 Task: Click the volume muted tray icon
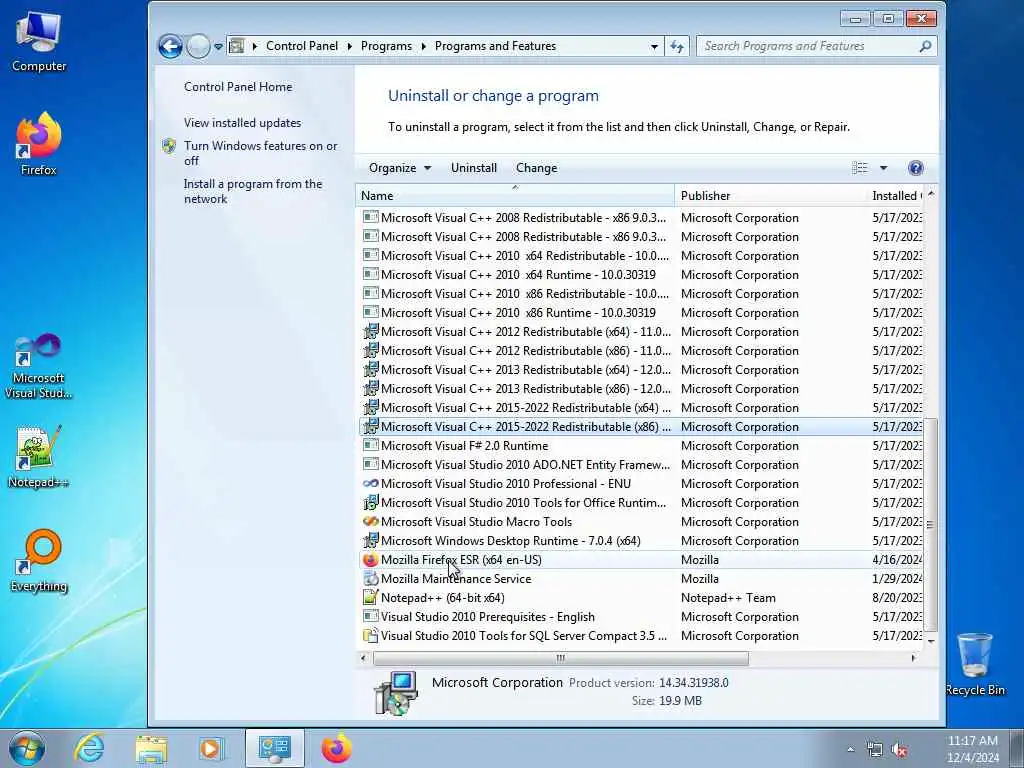[x=900, y=750]
